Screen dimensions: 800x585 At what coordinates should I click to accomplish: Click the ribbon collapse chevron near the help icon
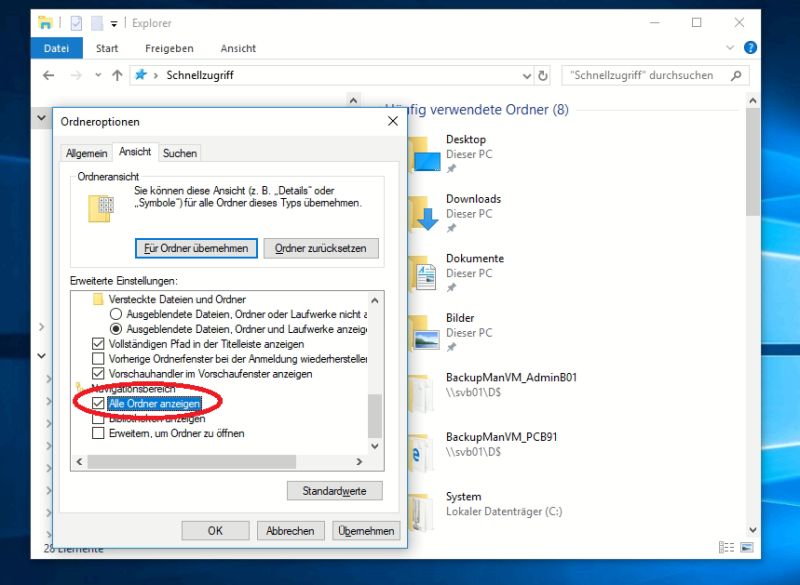[730, 47]
